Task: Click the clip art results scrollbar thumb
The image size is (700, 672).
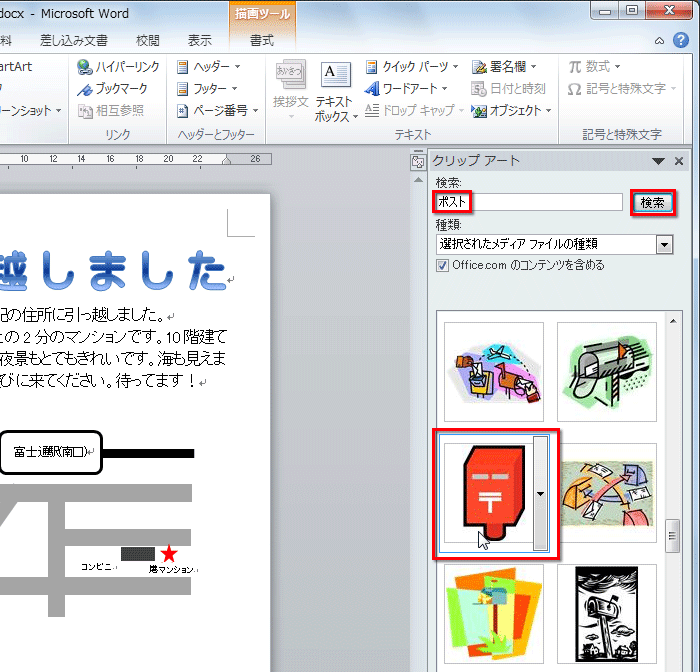Action: click(x=672, y=536)
